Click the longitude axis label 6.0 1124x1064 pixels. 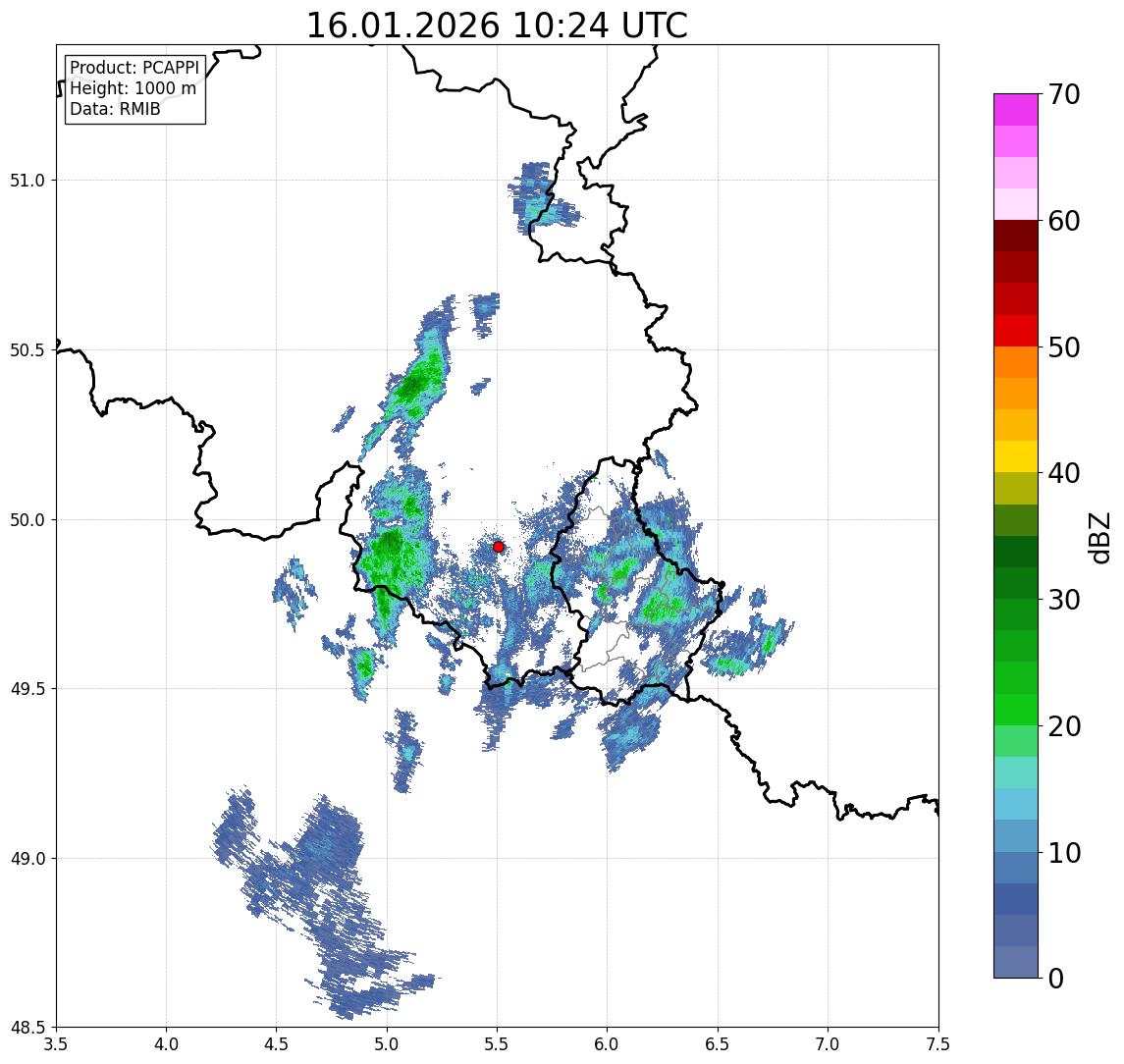click(608, 1044)
